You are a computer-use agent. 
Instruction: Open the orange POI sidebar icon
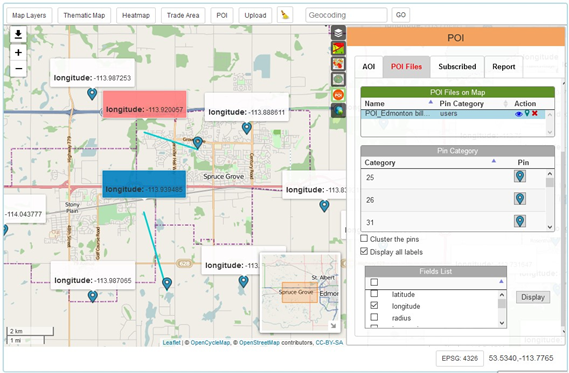point(338,95)
